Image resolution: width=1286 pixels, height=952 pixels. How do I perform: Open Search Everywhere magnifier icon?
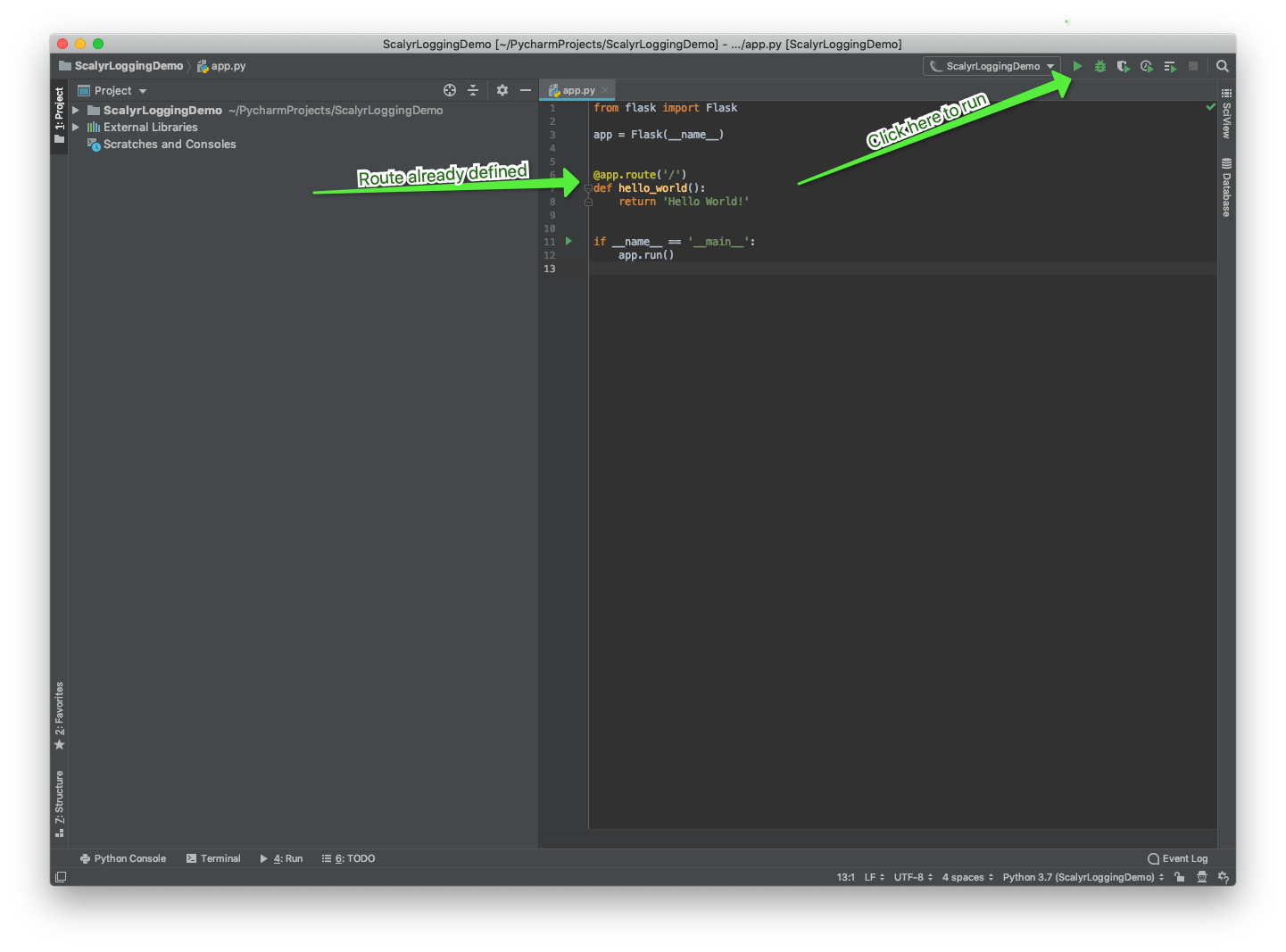[x=1223, y=66]
